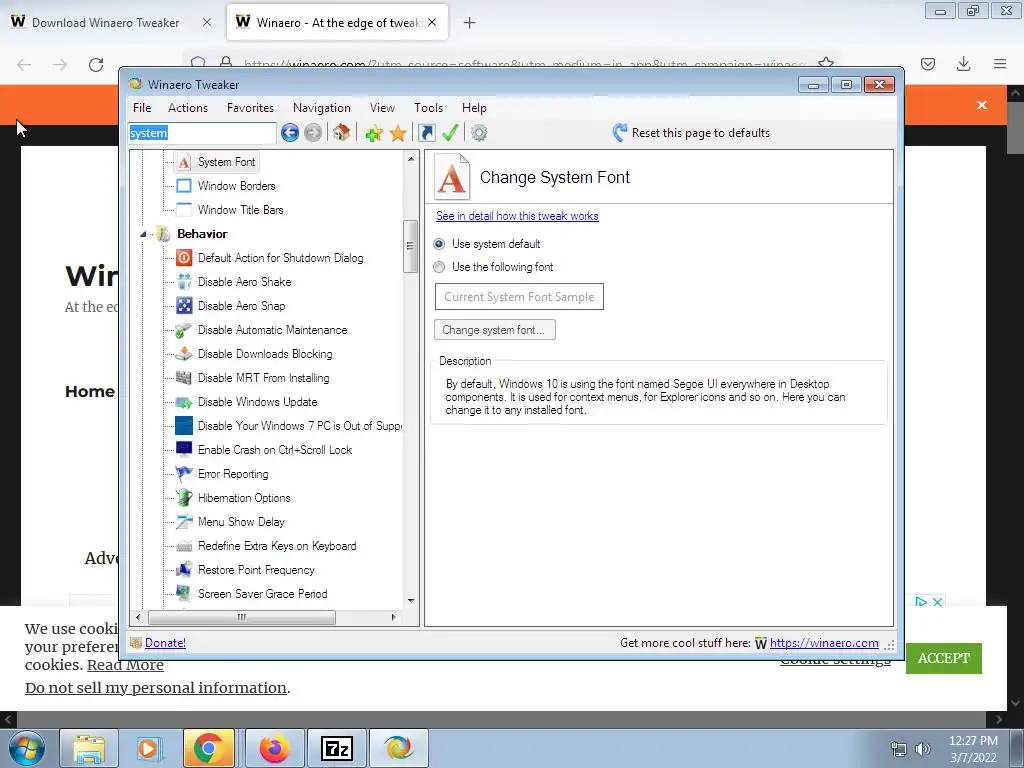
Task: Open settings using the gear toolbar icon
Action: pos(479,133)
